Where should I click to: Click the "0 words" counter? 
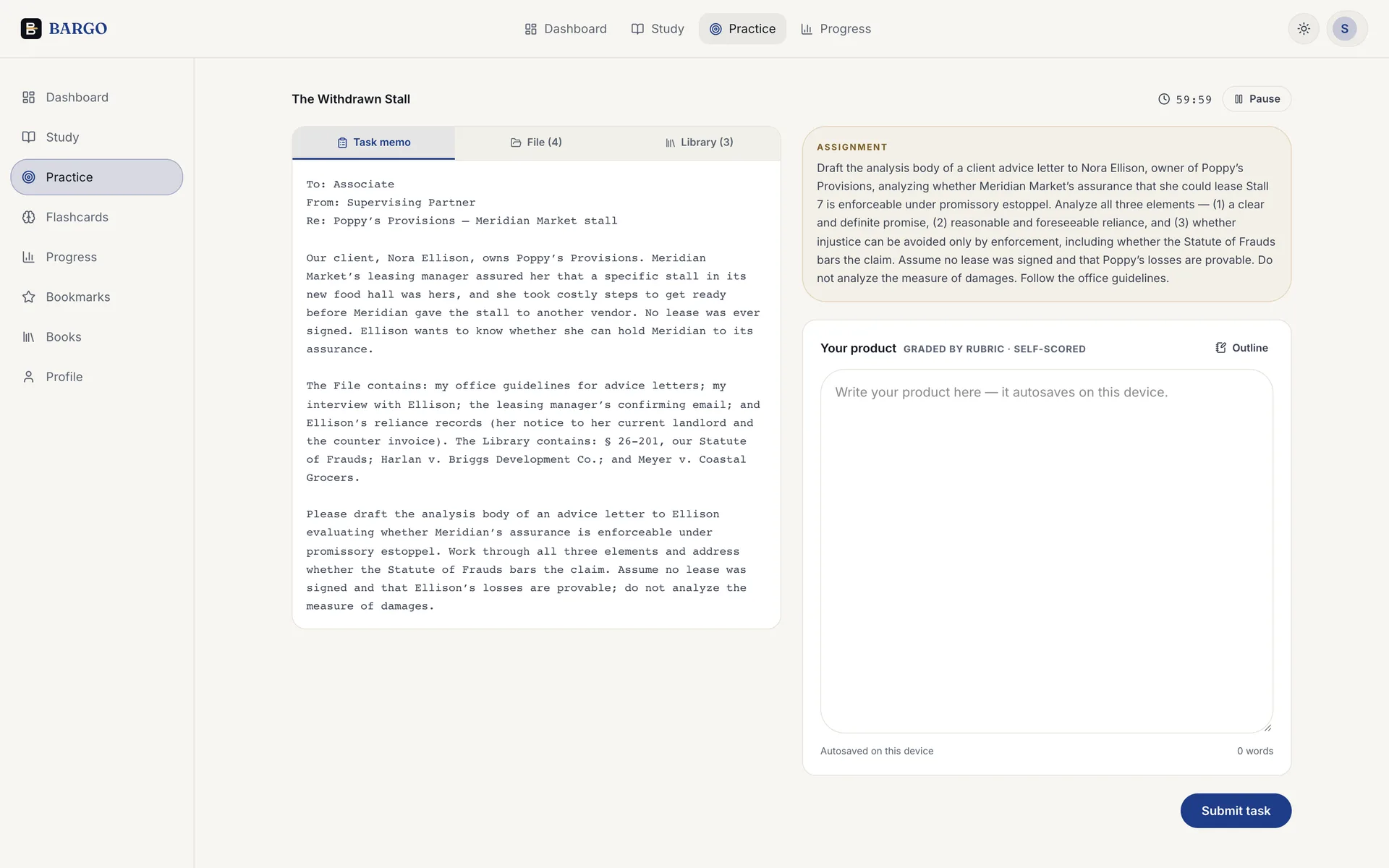pos(1255,751)
